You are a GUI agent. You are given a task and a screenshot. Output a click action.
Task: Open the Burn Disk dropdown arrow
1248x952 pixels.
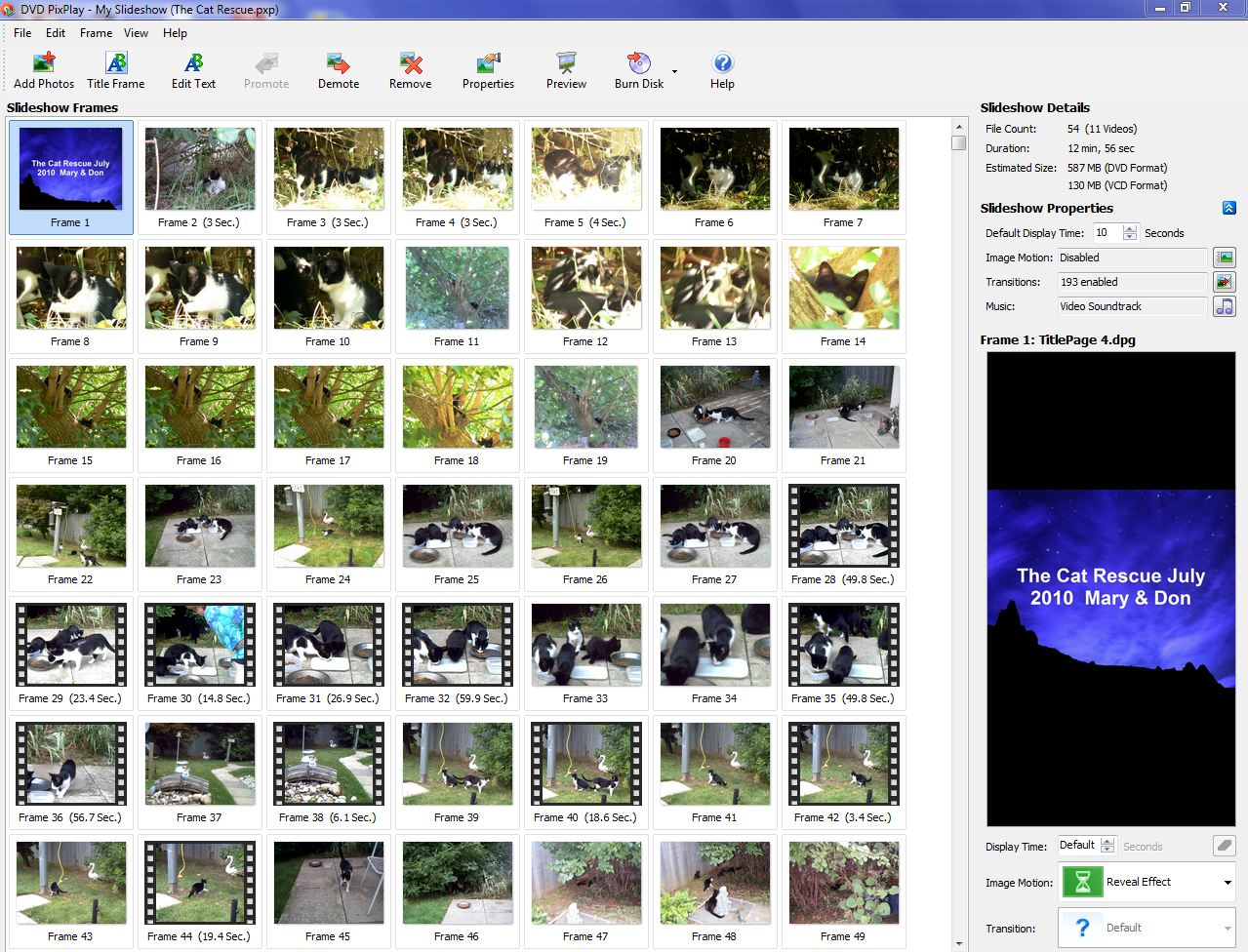(x=674, y=71)
